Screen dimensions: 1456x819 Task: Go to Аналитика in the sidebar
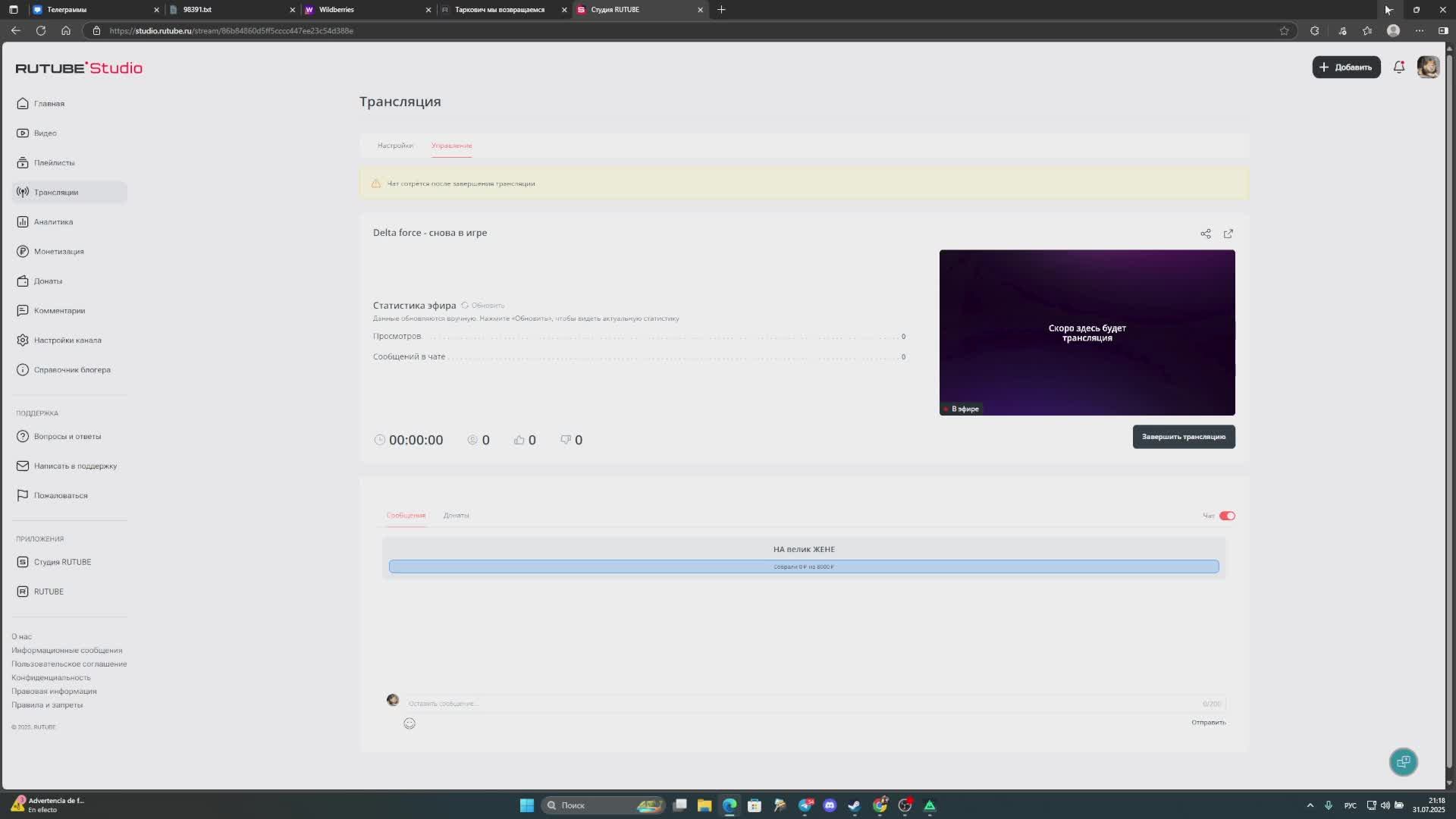point(53,222)
